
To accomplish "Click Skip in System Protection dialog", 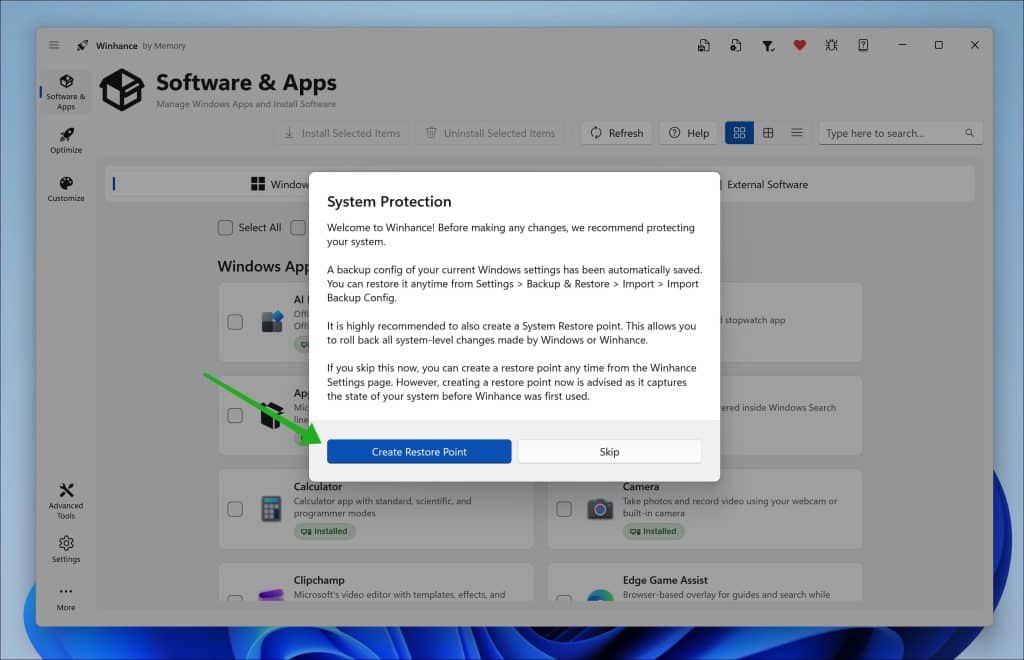I will tap(609, 452).
